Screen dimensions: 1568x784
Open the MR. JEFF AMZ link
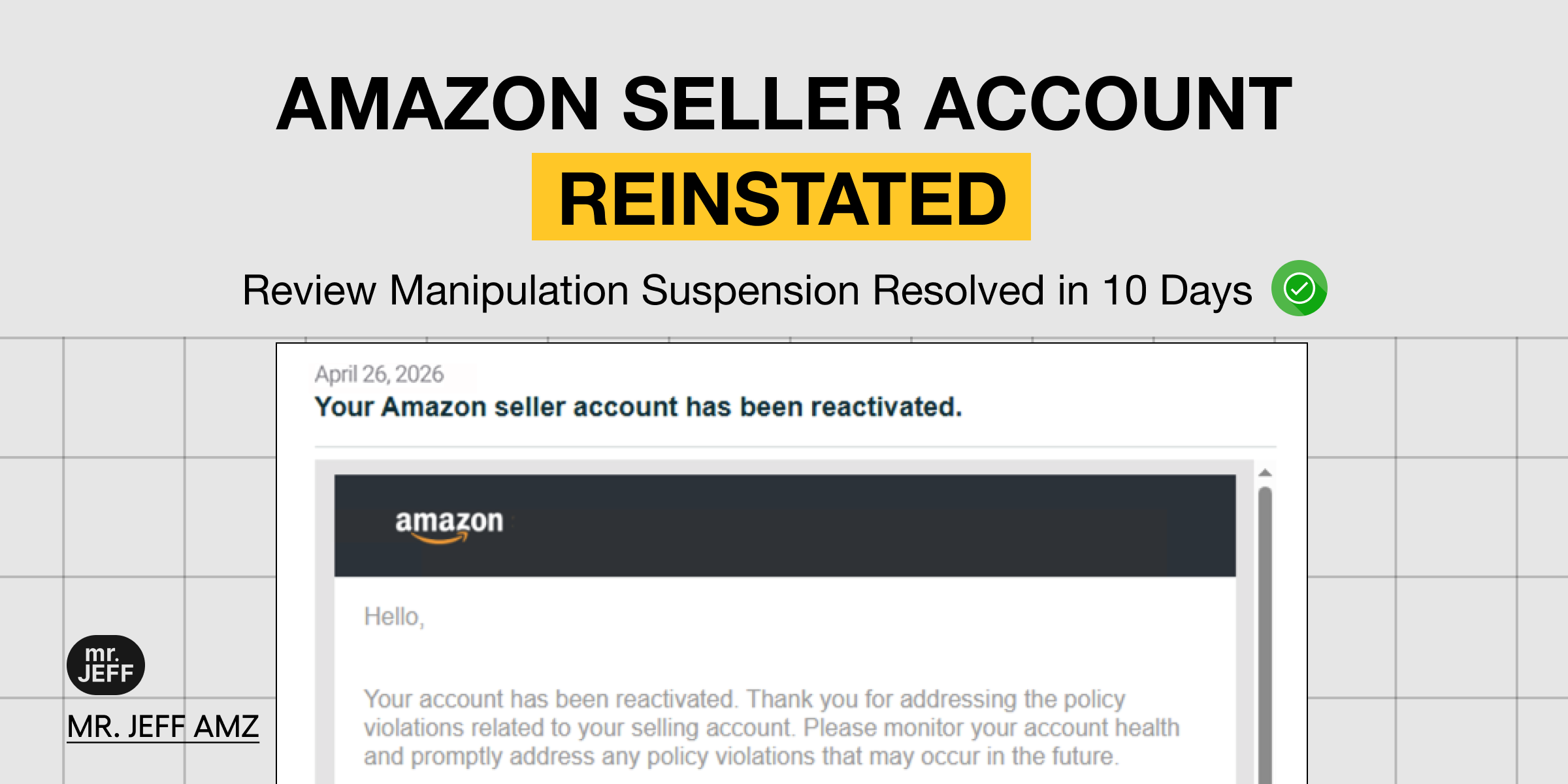tap(163, 727)
